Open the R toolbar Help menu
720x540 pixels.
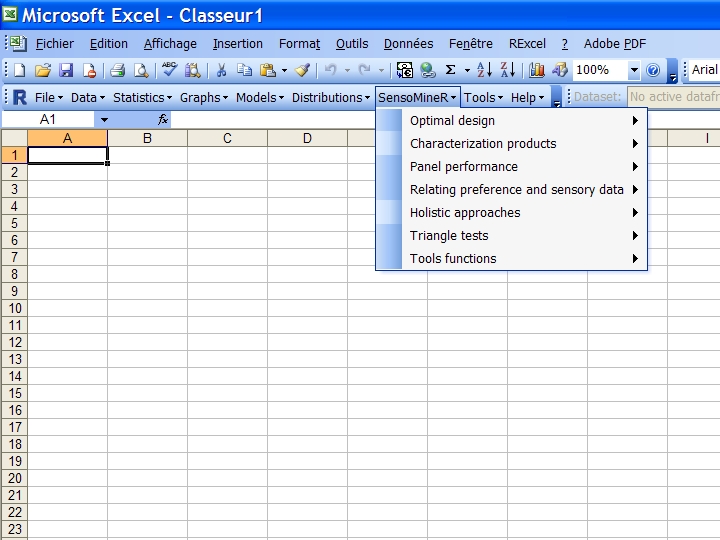point(527,98)
